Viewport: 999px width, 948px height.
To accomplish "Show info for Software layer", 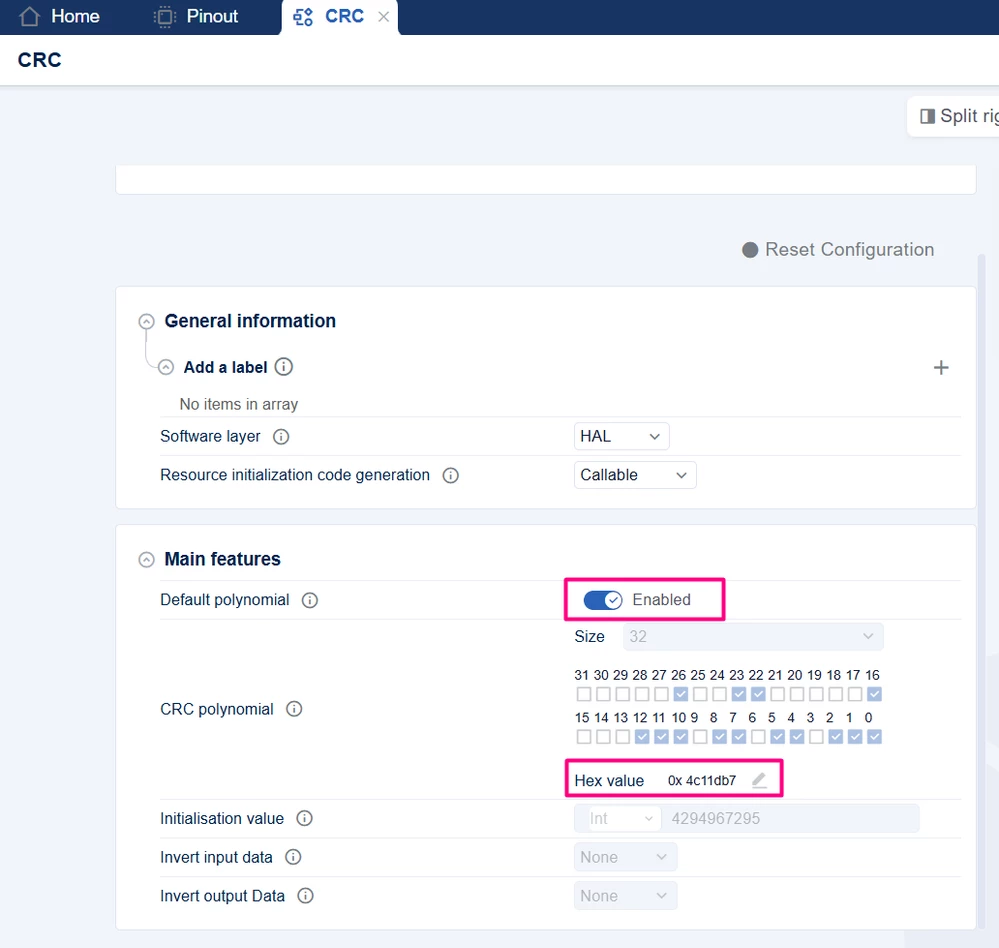I will tap(281, 436).
